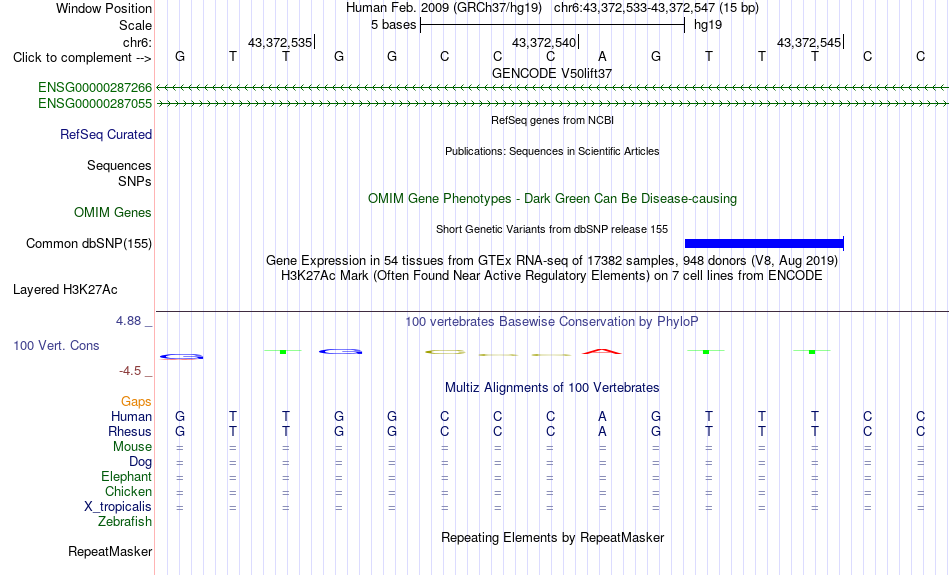Click the GENCODE V50lift37 track title
Screen dimensions: 950x575
[x=552, y=73]
